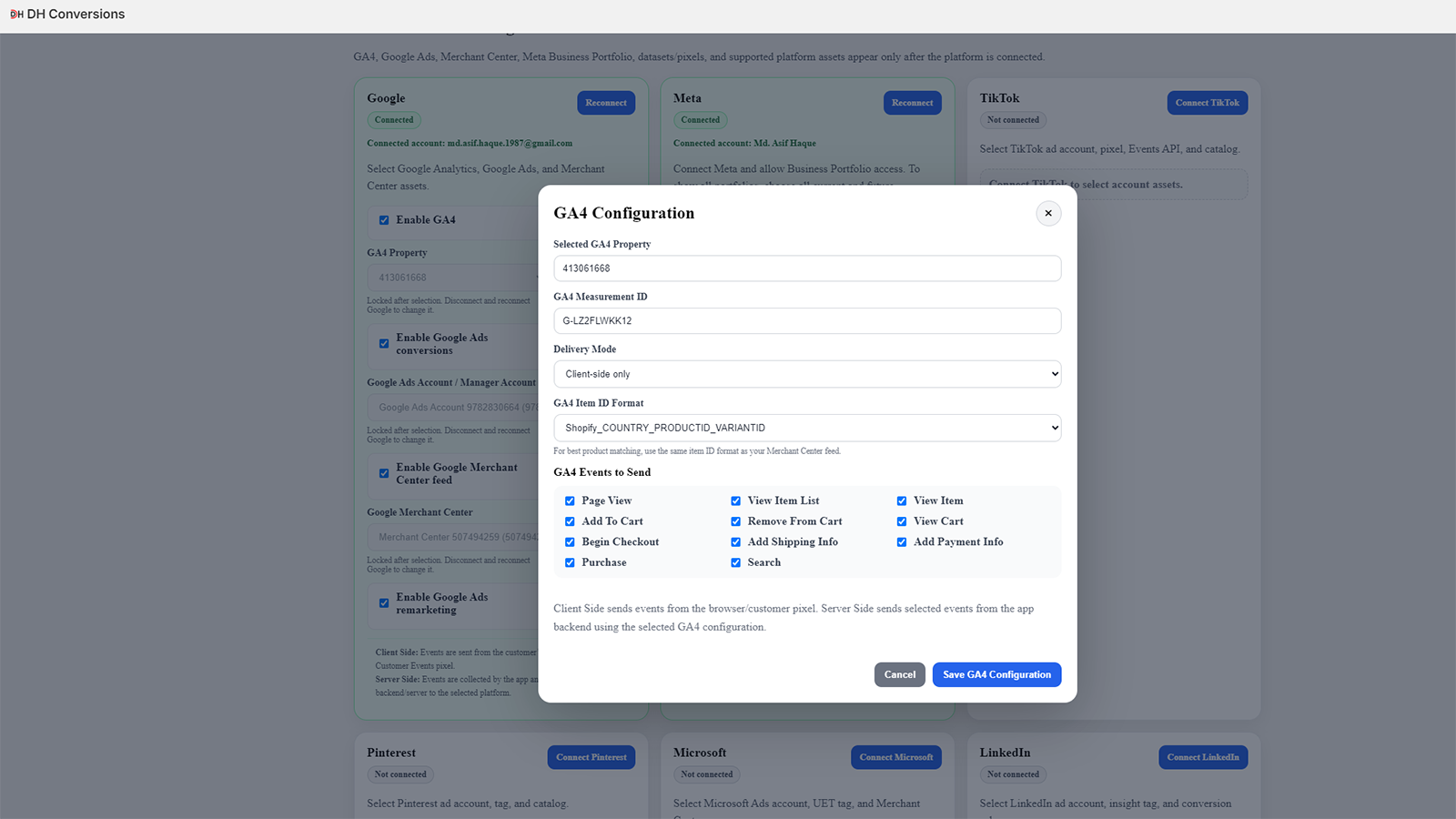Click Connect TikTok button
Image resolution: width=1456 pixels, height=819 pixels.
click(1207, 103)
